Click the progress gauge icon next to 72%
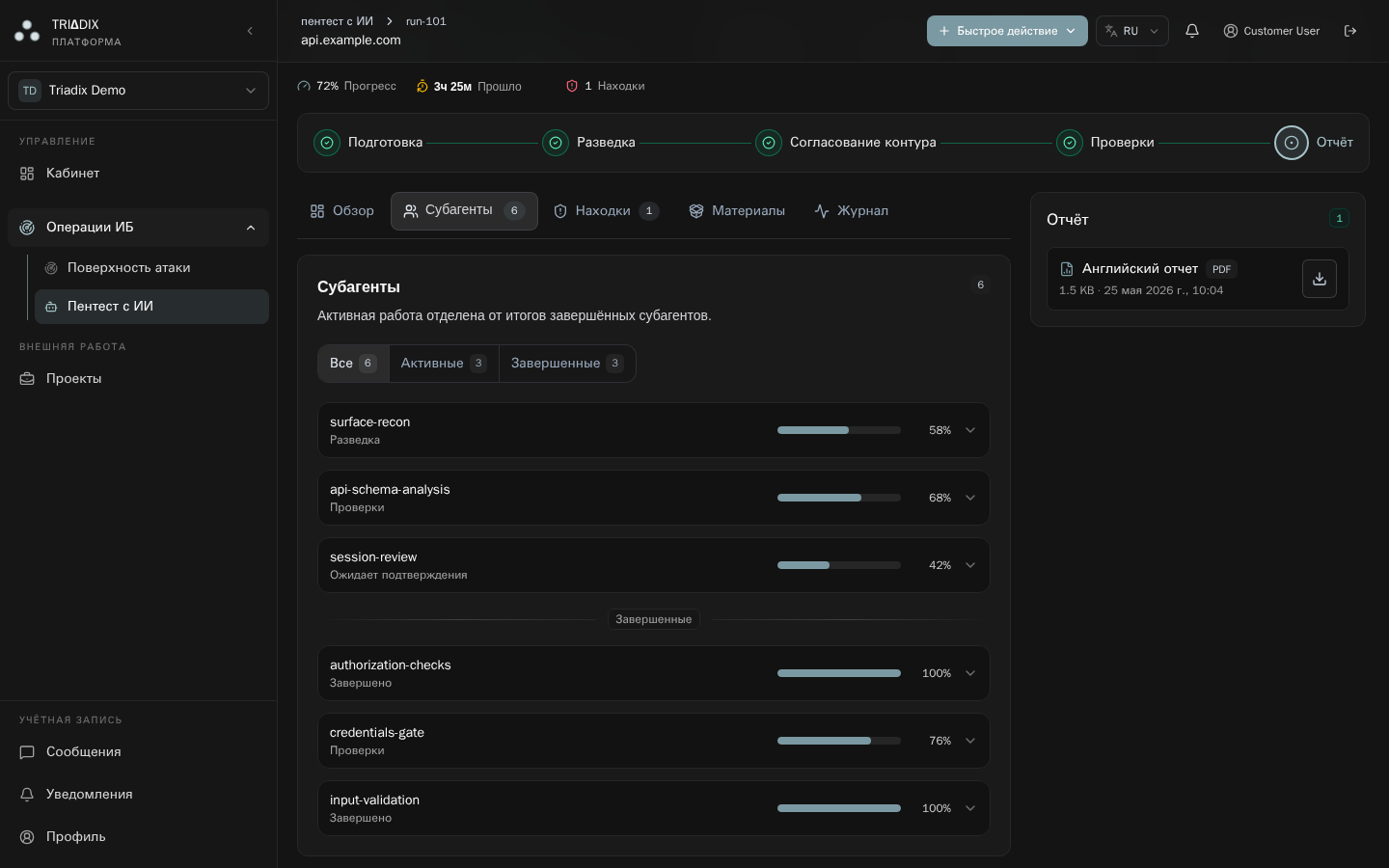This screenshot has height=868, width=1389. click(x=304, y=86)
